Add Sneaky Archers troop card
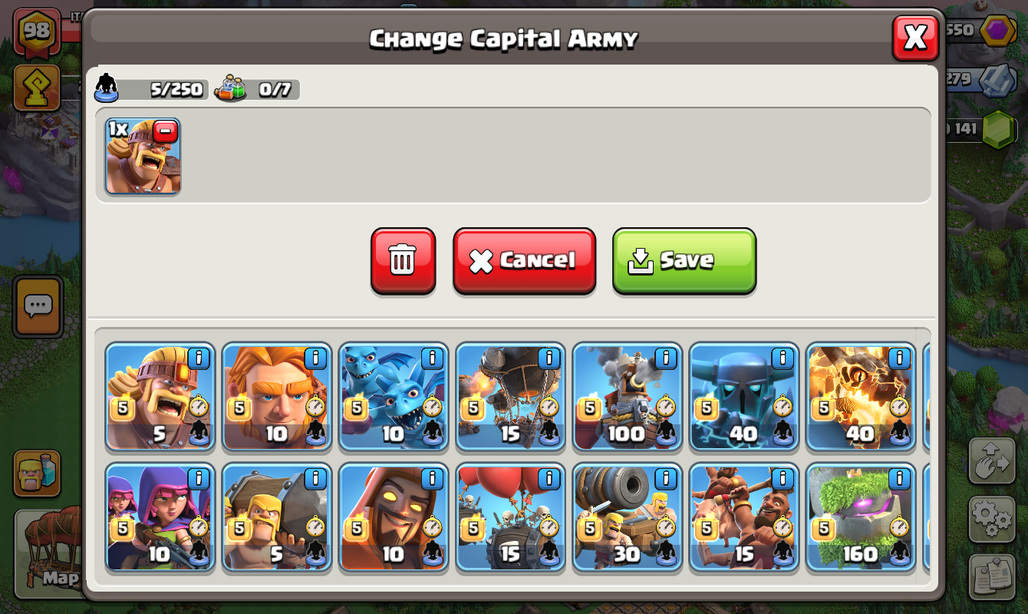 [x=160, y=518]
